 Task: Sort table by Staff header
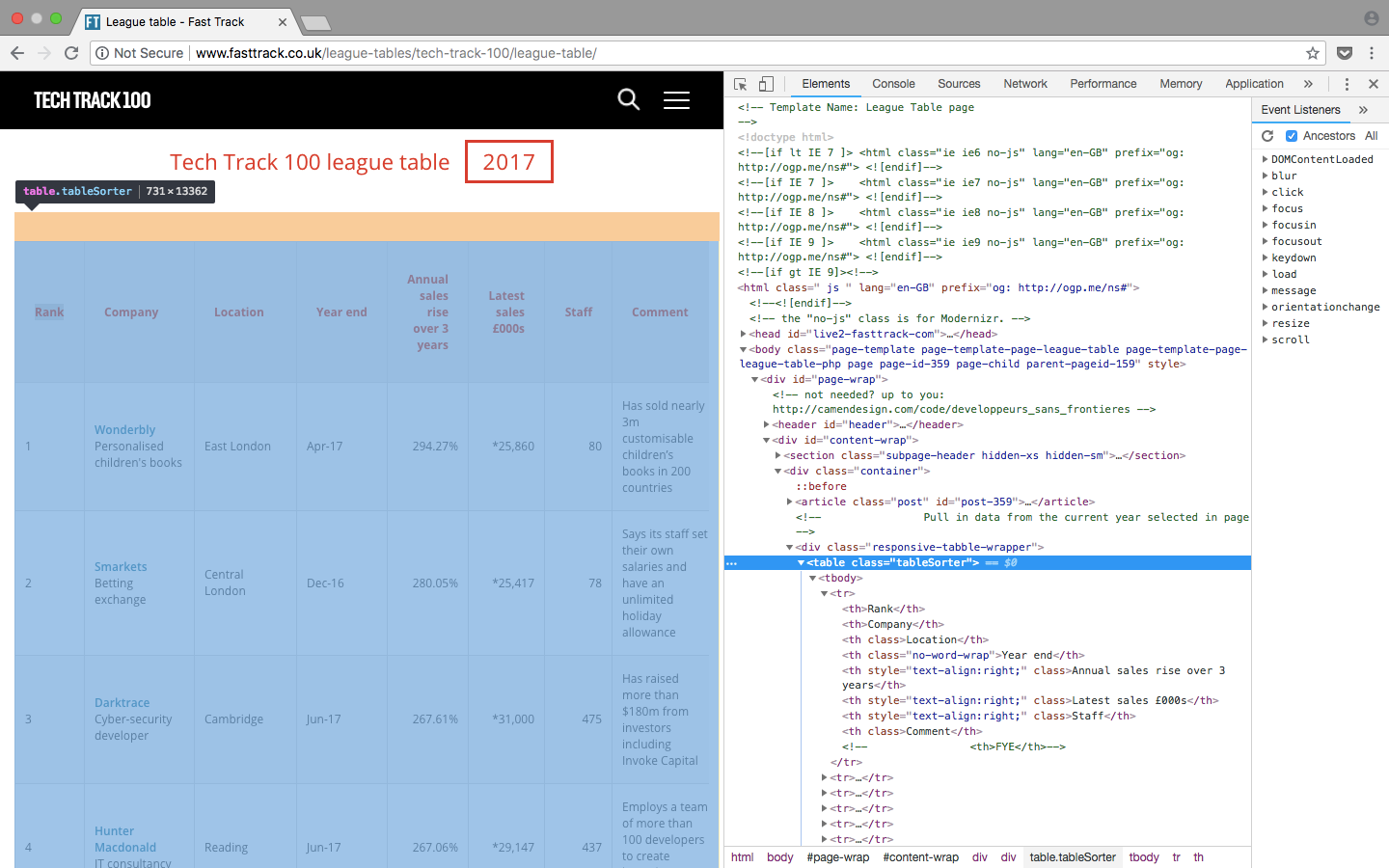pyautogui.click(x=579, y=312)
